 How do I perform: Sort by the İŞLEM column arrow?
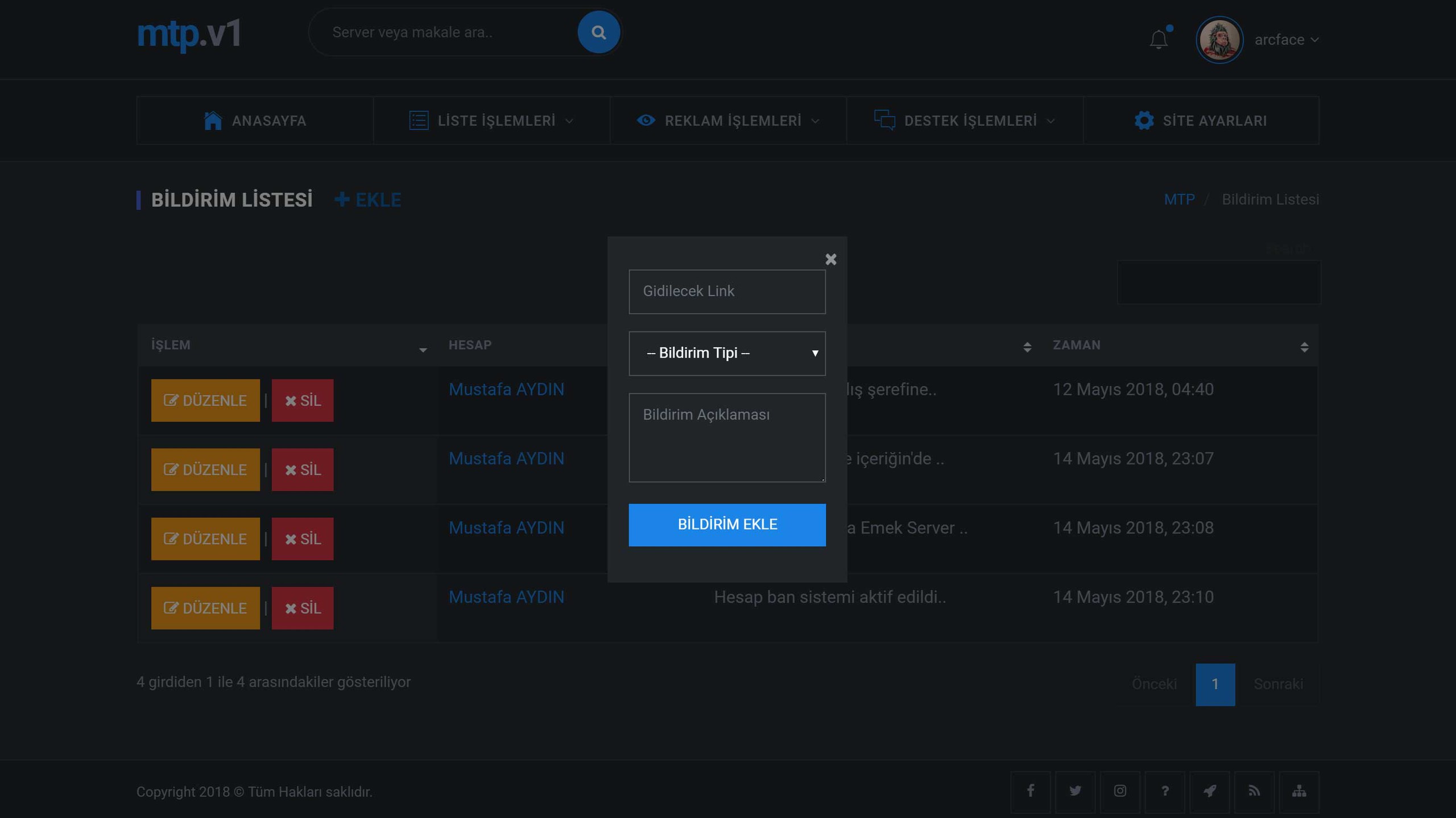tap(423, 350)
